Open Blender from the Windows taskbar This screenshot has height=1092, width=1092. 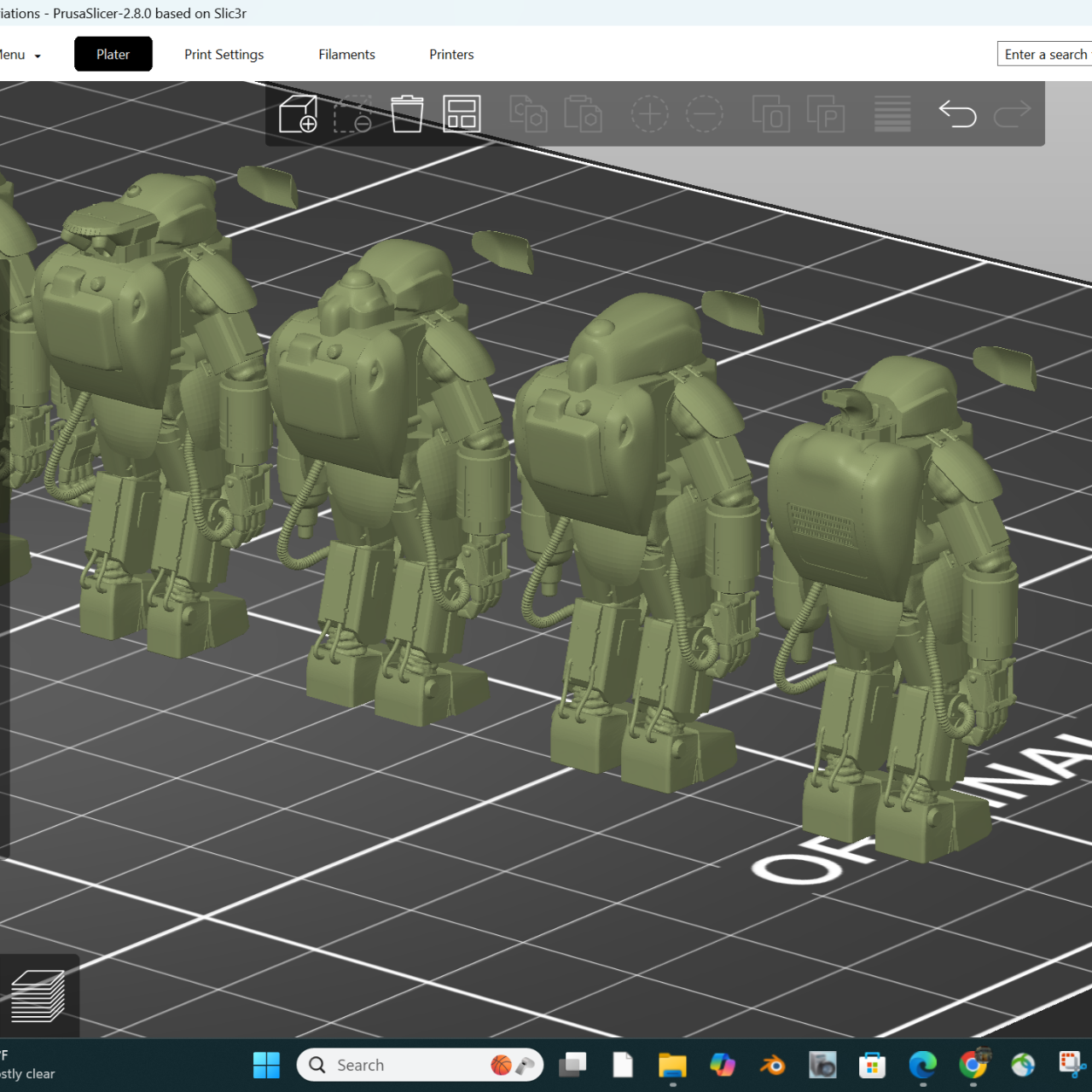tap(773, 1065)
